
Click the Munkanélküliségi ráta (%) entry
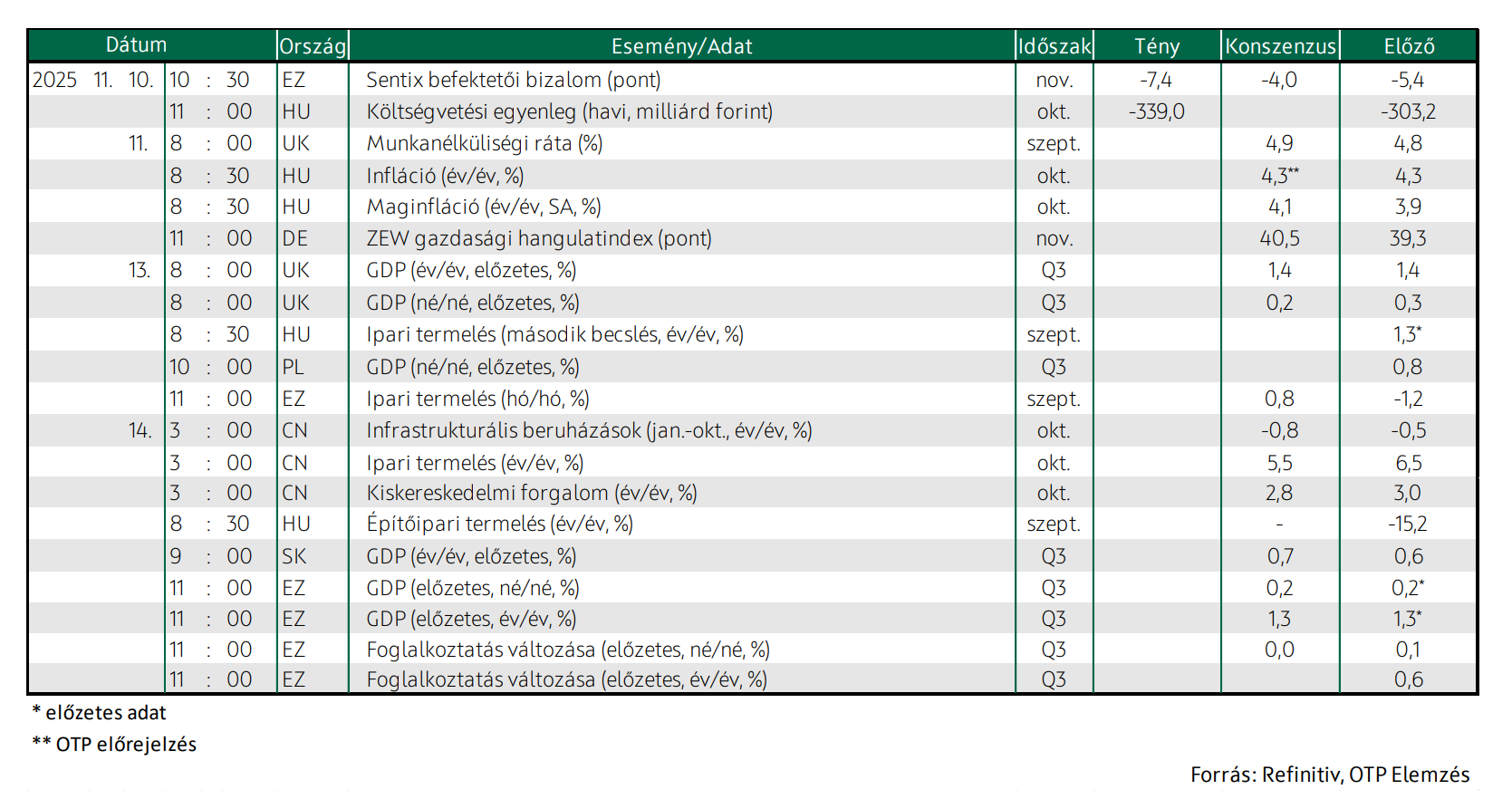pos(485,143)
